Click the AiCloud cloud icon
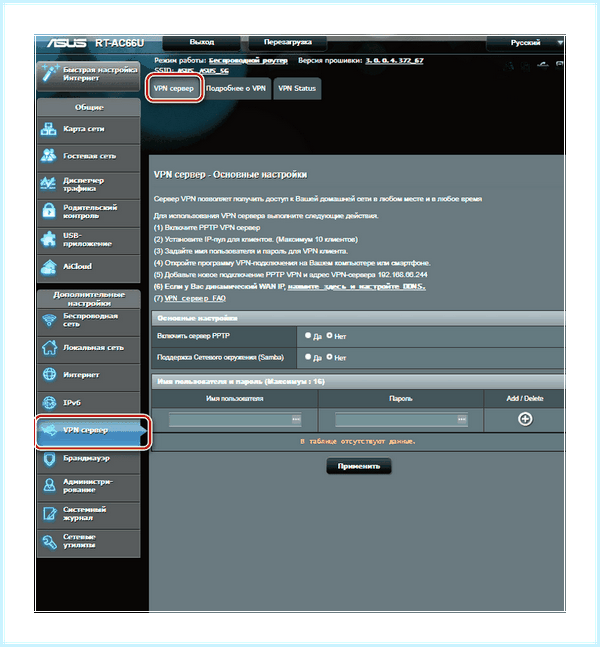Viewport: 600px width, 647px height. 49,267
